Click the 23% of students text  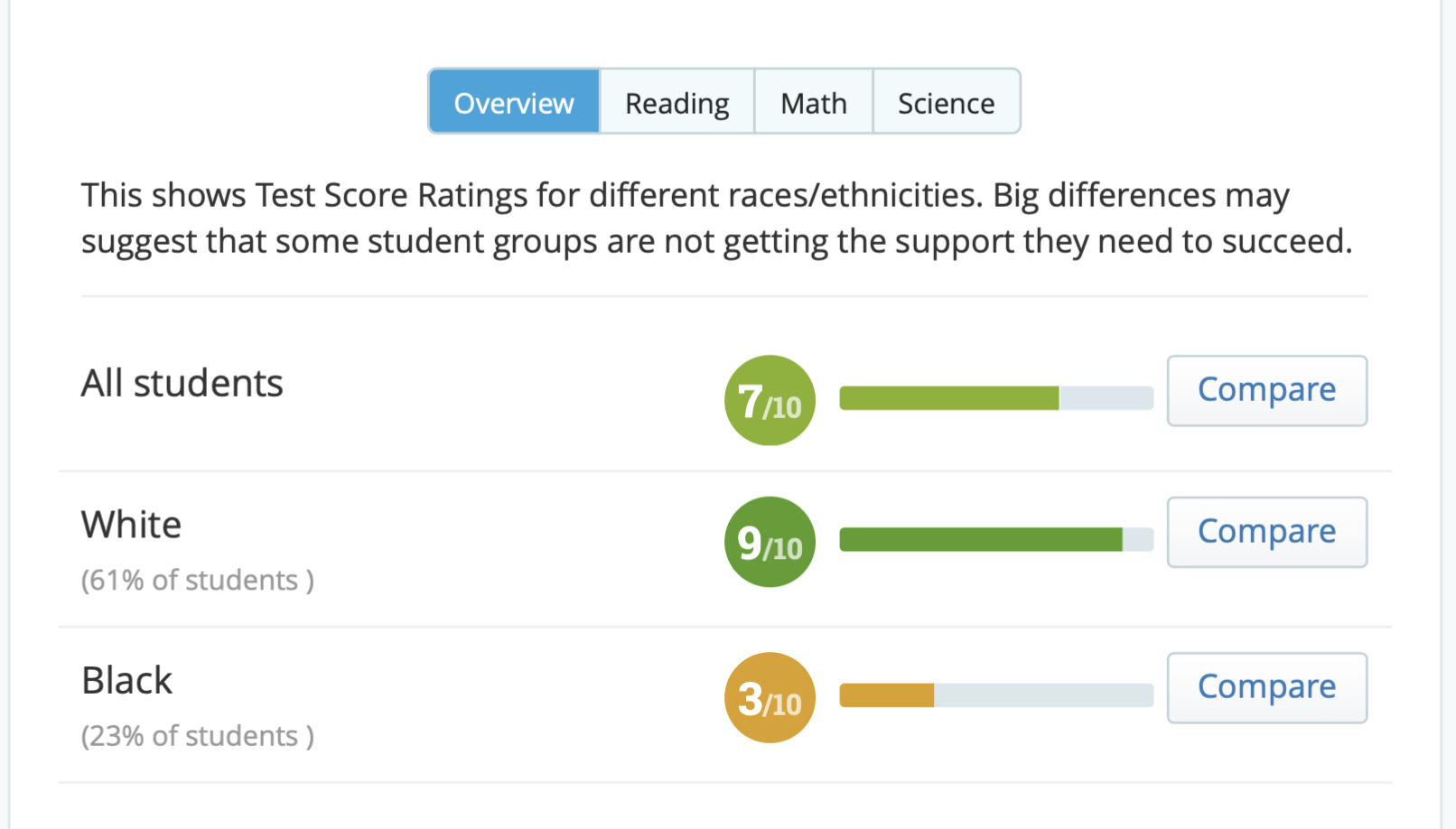point(198,736)
